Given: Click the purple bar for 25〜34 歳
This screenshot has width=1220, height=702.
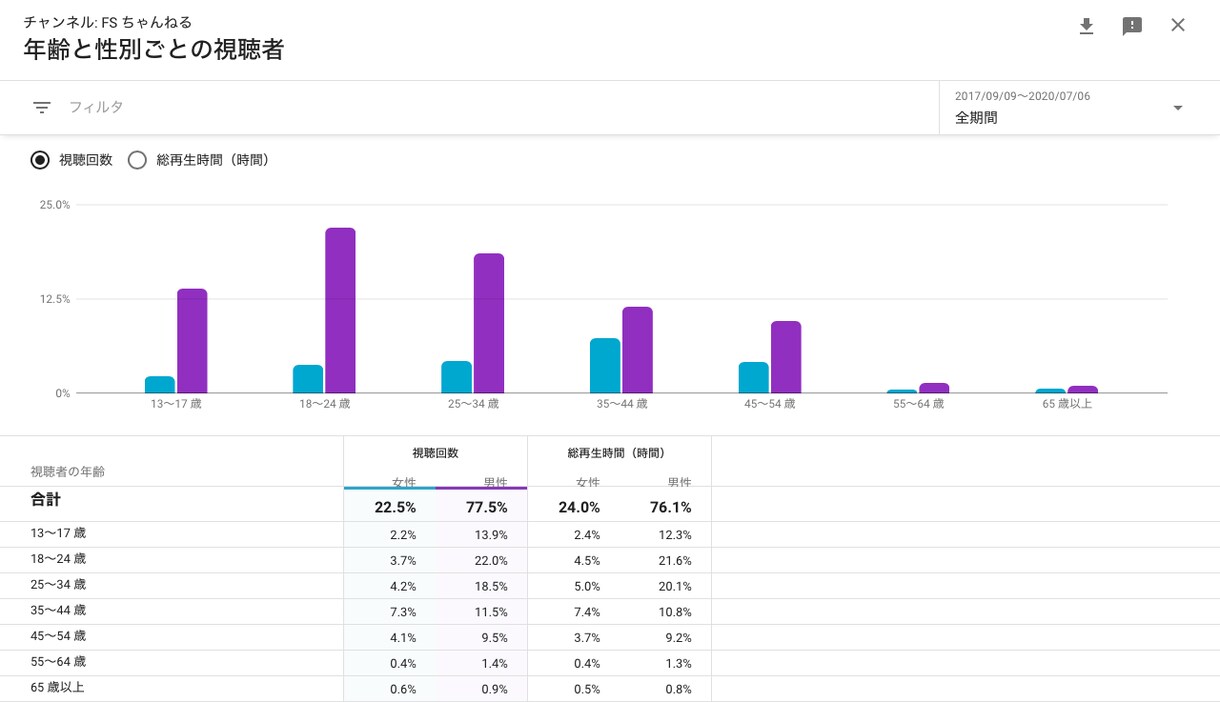Looking at the screenshot, I should [489, 323].
